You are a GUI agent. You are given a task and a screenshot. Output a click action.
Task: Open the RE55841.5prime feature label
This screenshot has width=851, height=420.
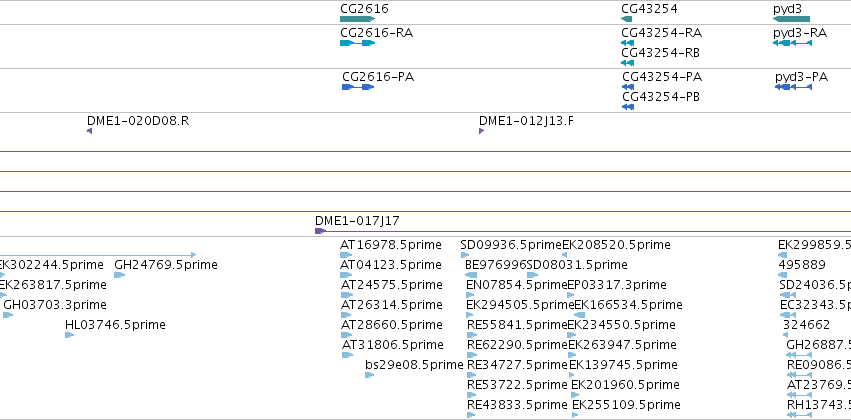tap(517, 324)
